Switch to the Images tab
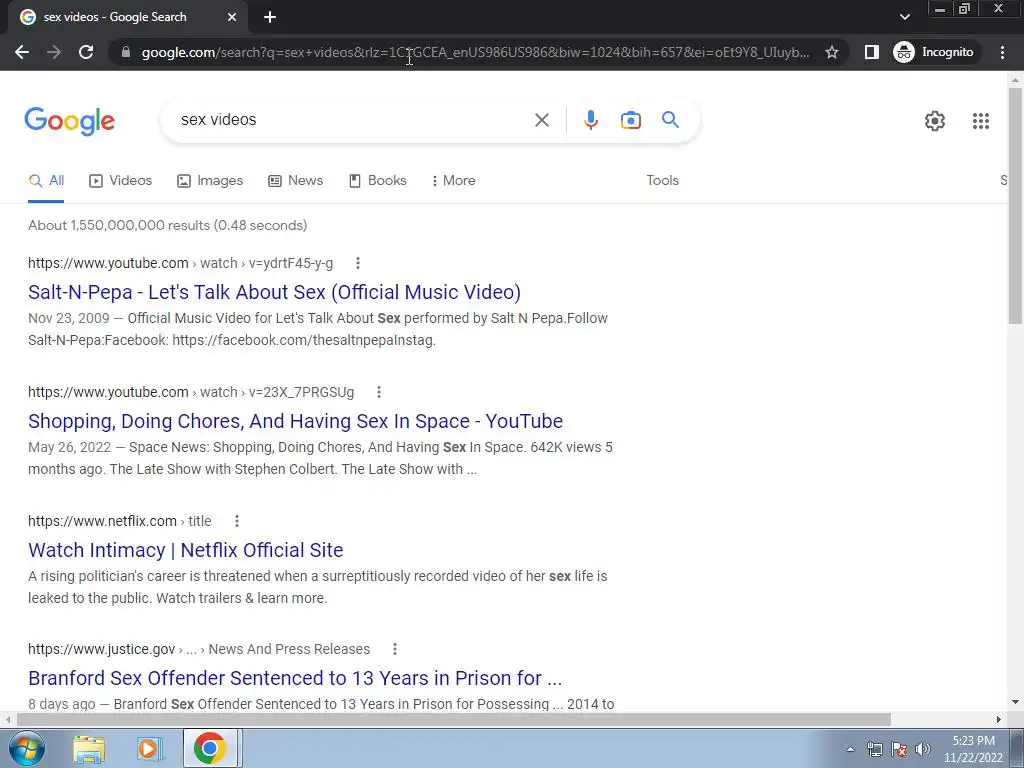The height and width of the screenshot is (768, 1024). click(210, 181)
